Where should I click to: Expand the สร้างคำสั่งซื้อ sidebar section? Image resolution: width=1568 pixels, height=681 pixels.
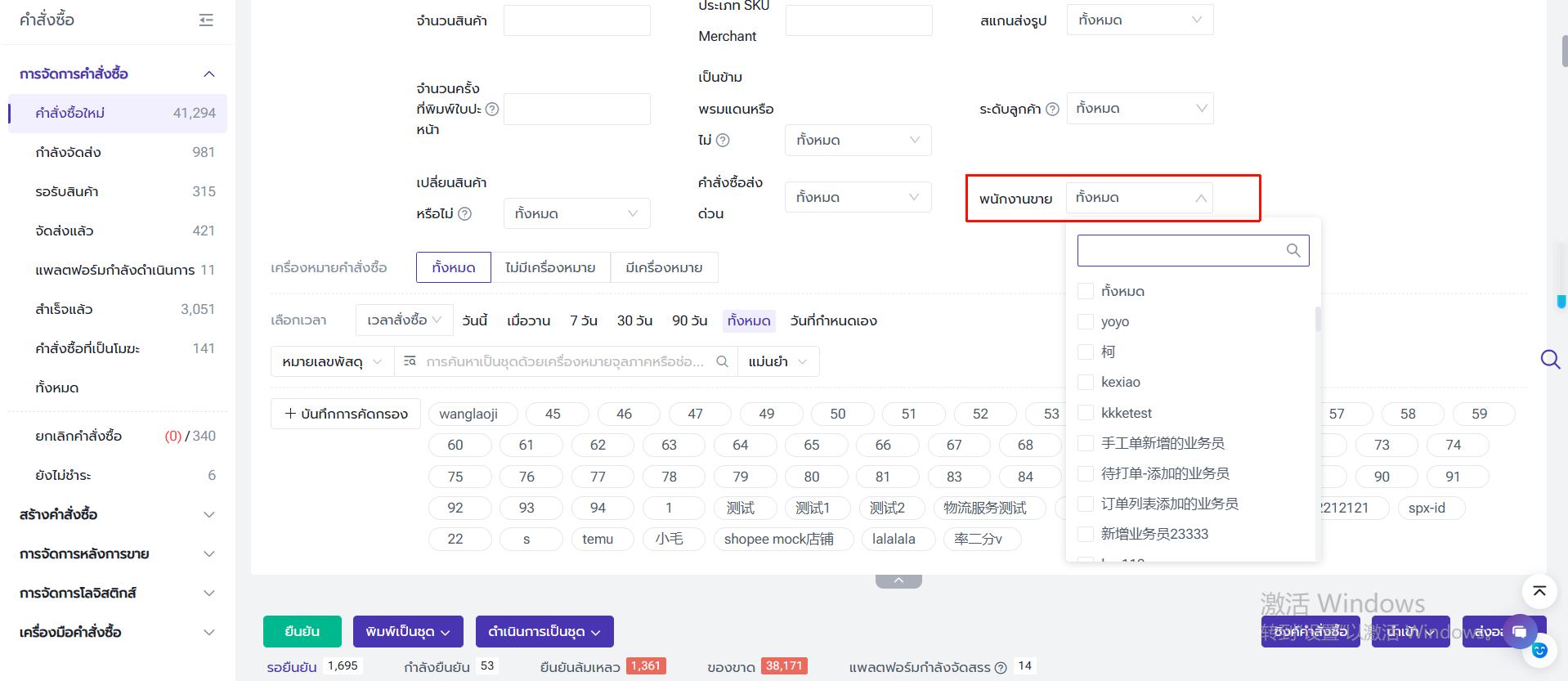click(x=117, y=514)
